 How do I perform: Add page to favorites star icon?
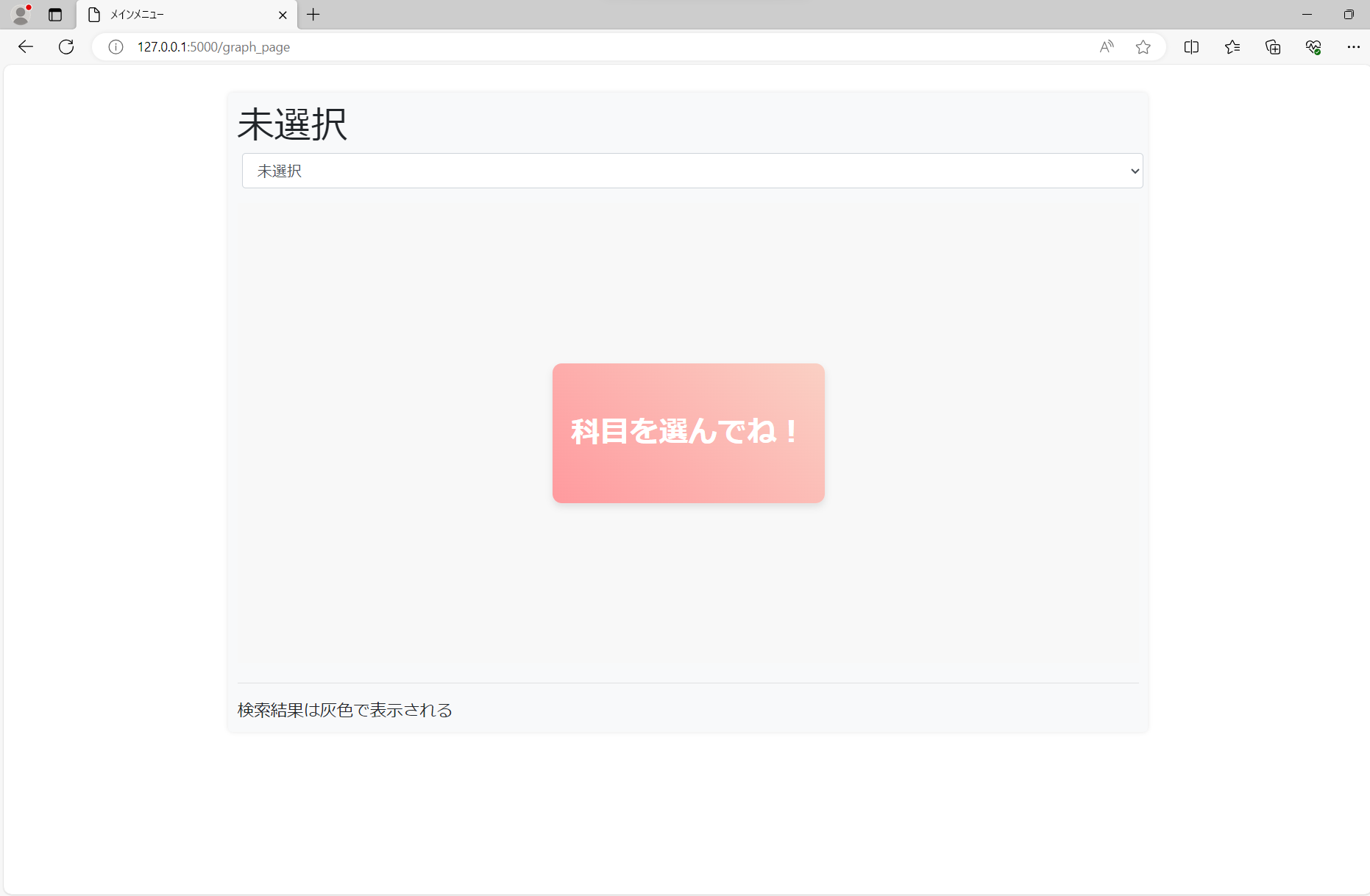click(x=1143, y=47)
